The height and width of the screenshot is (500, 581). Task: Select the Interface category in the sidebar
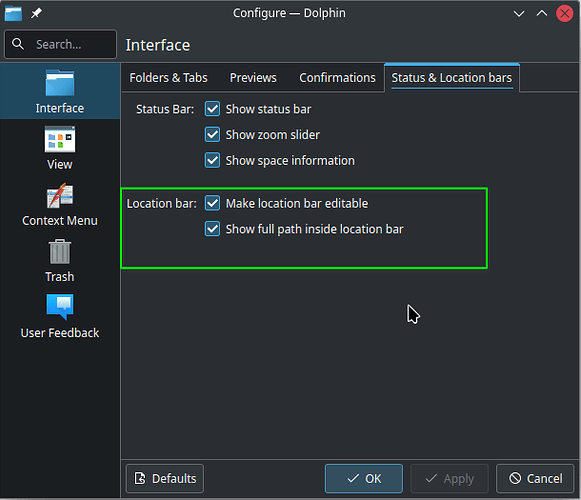(x=60, y=92)
